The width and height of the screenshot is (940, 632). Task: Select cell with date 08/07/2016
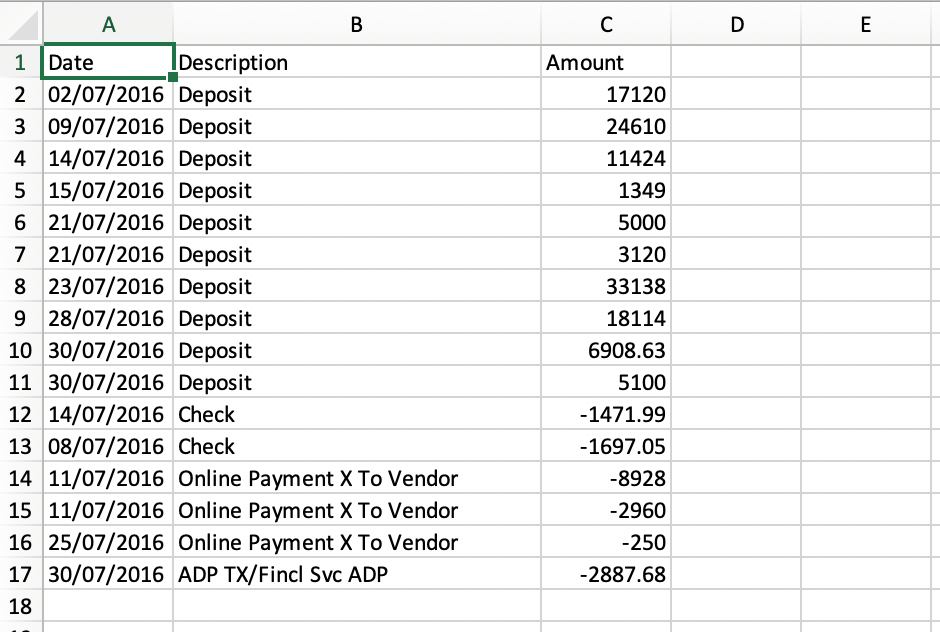(x=108, y=446)
